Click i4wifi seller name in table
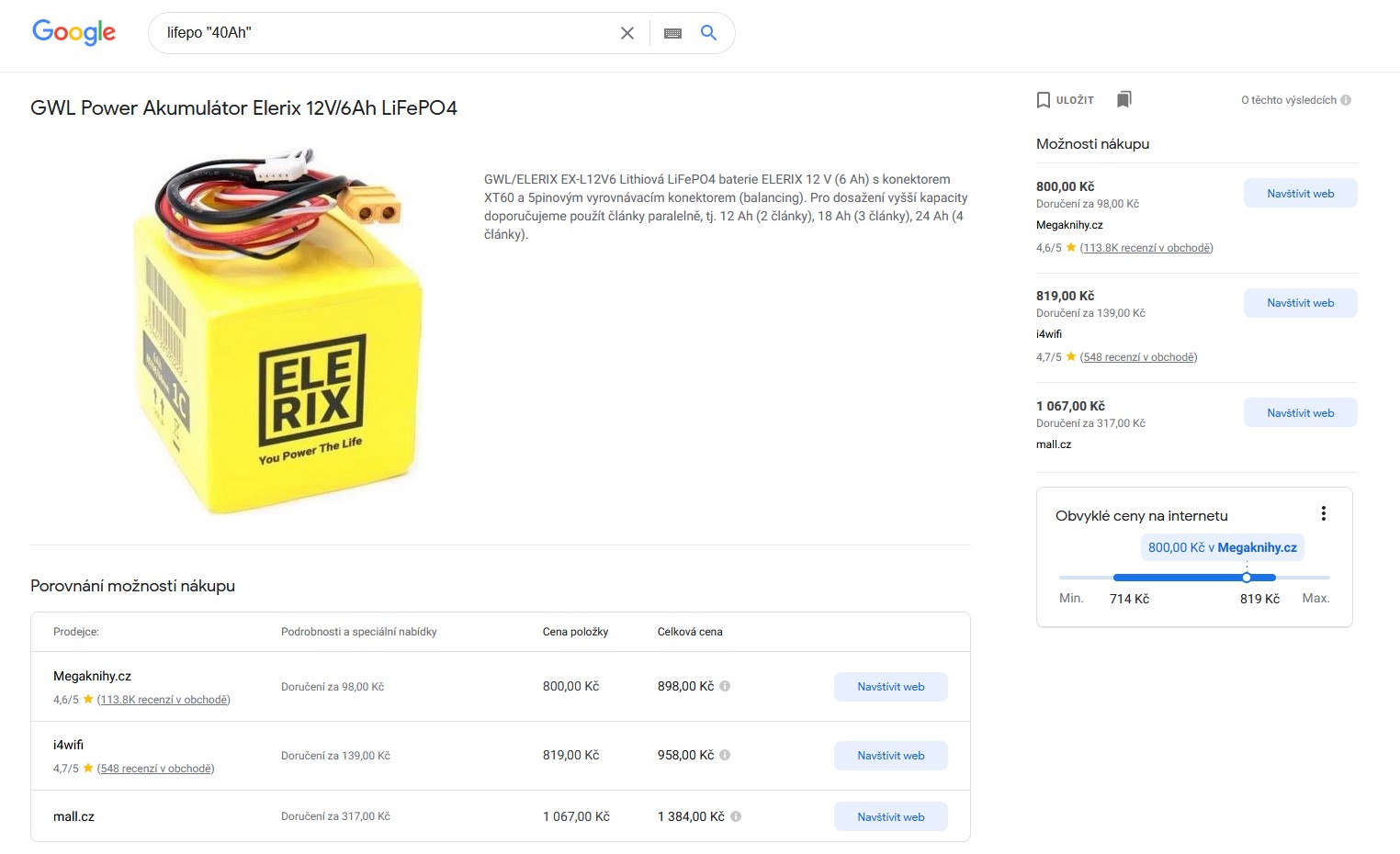The height and width of the screenshot is (854, 1400). pyautogui.click(x=68, y=745)
